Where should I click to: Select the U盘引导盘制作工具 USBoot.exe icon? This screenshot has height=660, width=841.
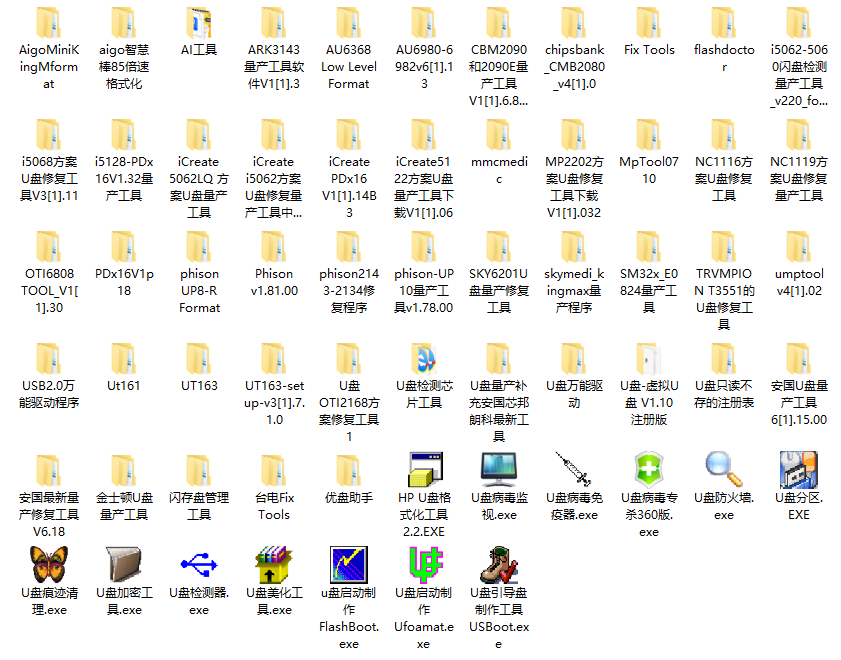(x=499, y=565)
